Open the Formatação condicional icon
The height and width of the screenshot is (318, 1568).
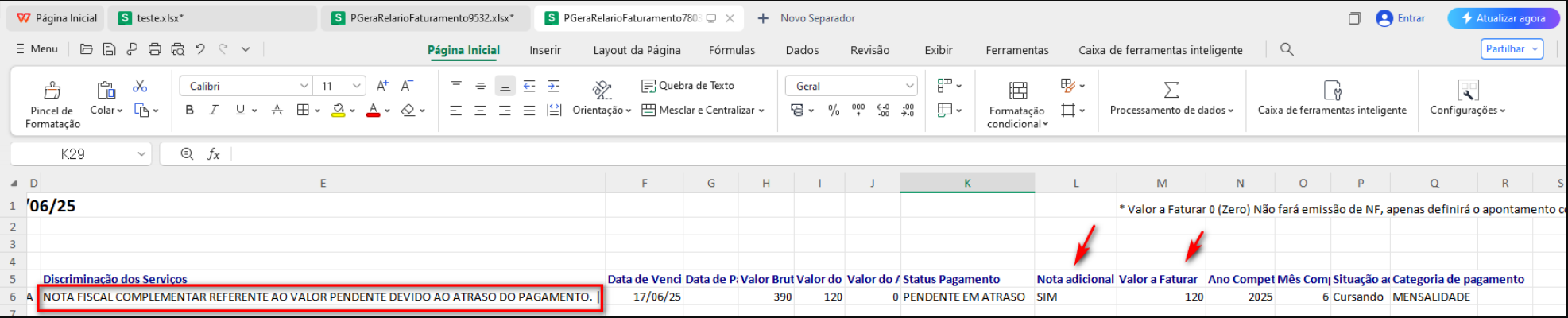coord(1018,90)
